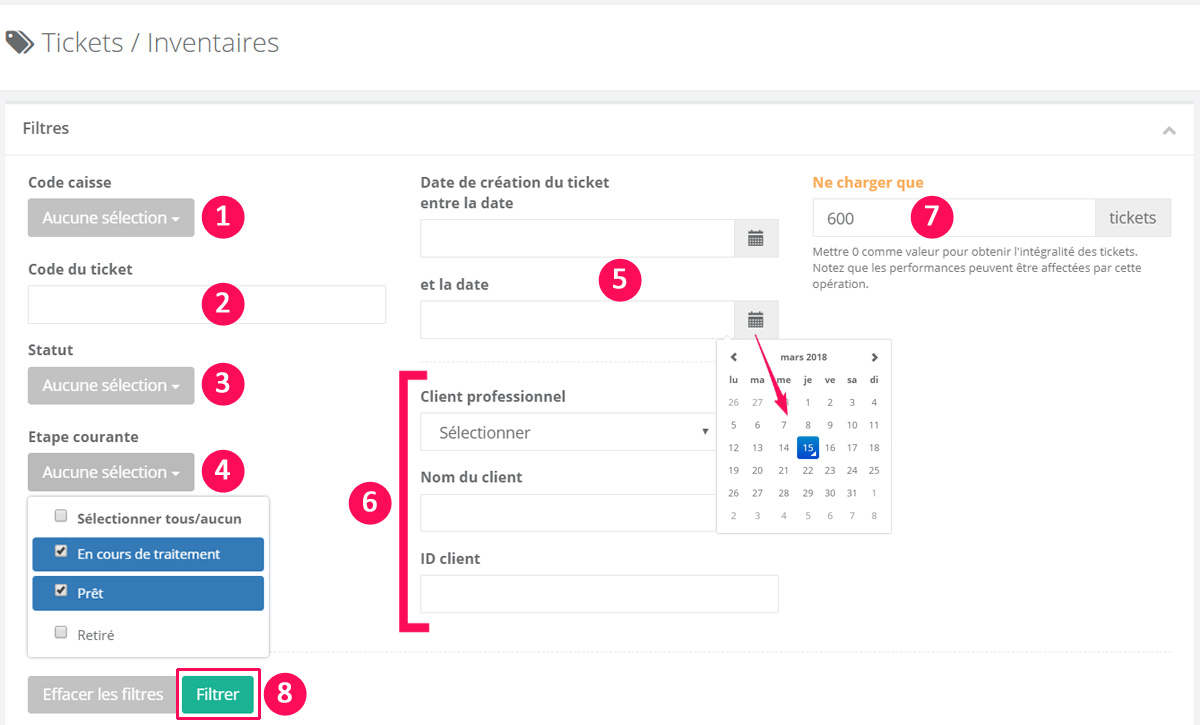Collapse the Filtres panel with chevron
The width and height of the screenshot is (1200, 725).
(1169, 130)
